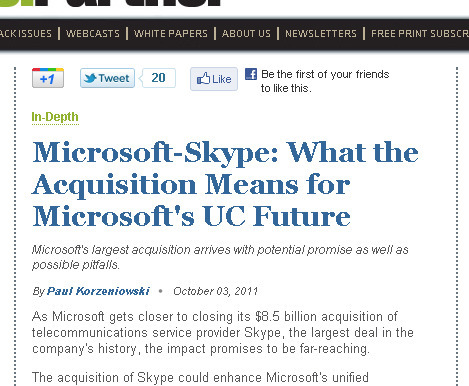Open Free Print Subscription link
This screenshot has height=386, width=469.
[420, 34]
